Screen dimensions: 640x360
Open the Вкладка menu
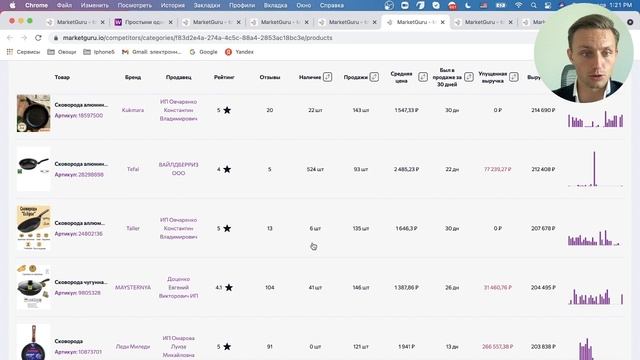275,5
